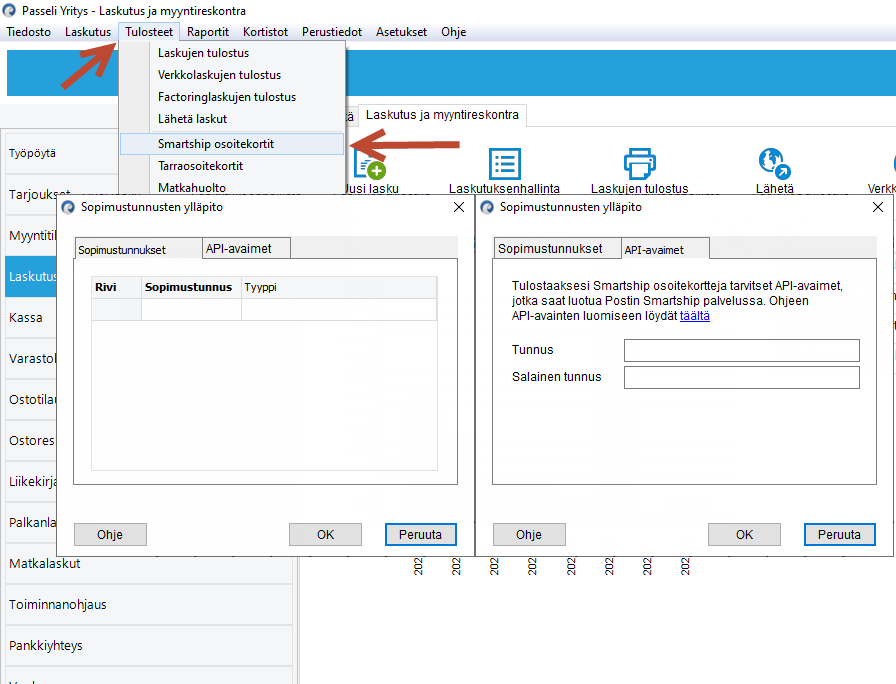Open Pankkiyhteys in the sidebar
The width and height of the screenshot is (896, 684).
[x=149, y=646]
